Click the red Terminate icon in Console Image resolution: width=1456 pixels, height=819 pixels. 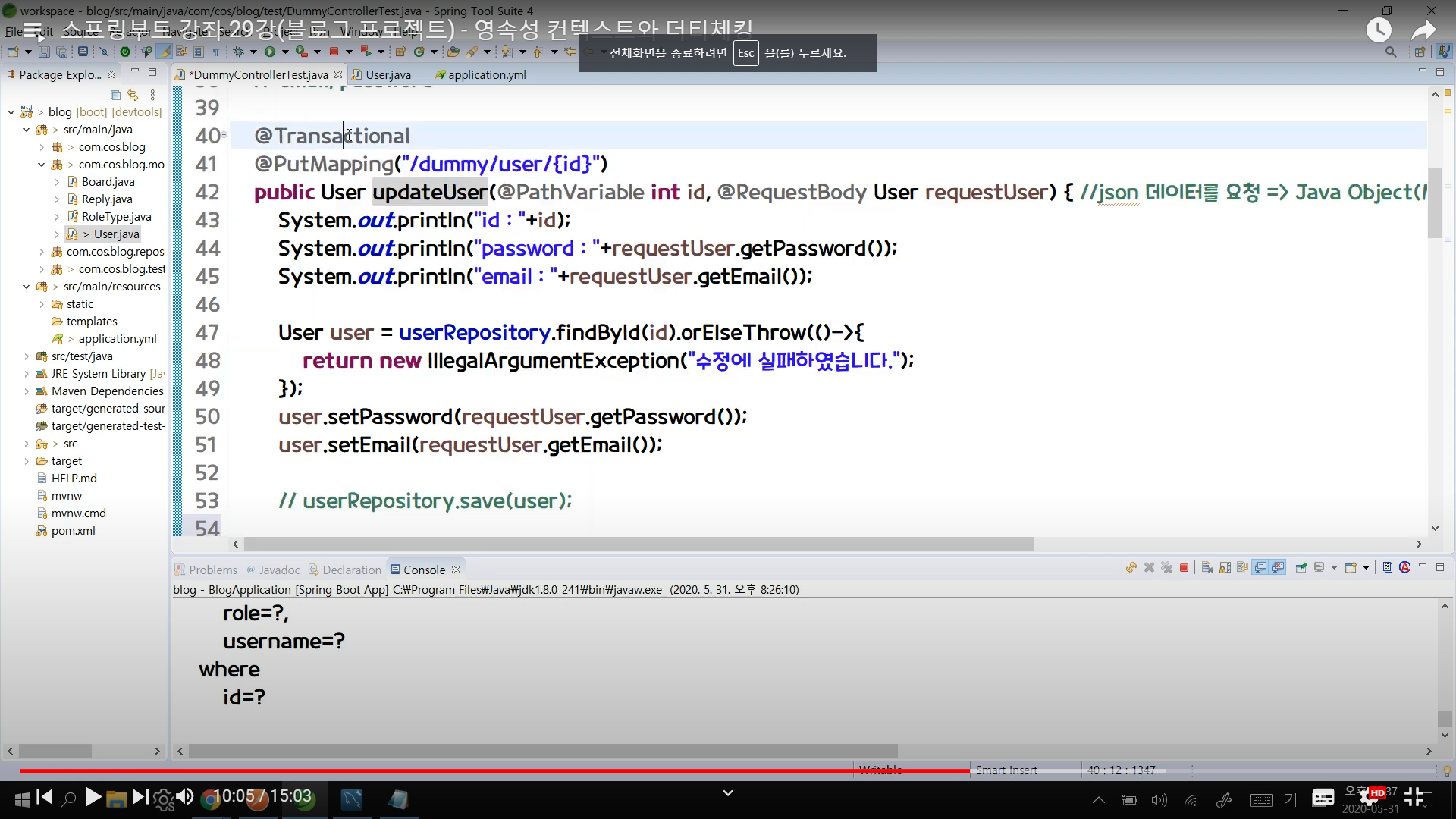click(x=1184, y=567)
